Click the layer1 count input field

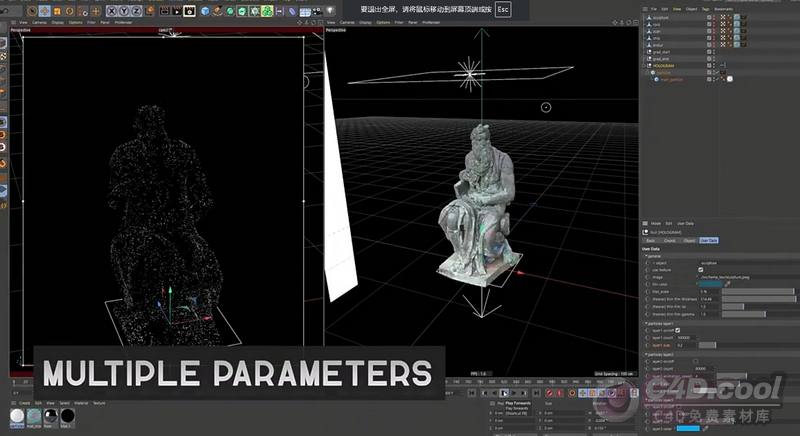[x=685, y=338]
